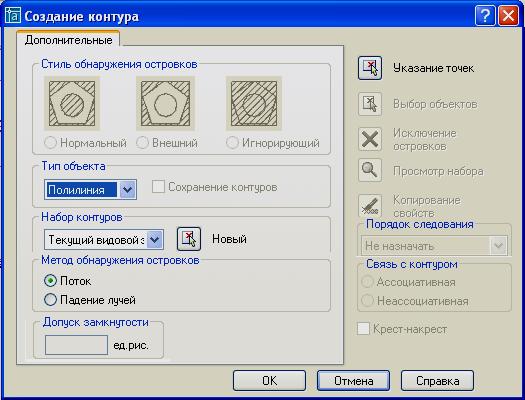The height and width of the screenshot is (400, 525).
Task: Click the Исключение островков X icon
Action: [x=370, y=139]
